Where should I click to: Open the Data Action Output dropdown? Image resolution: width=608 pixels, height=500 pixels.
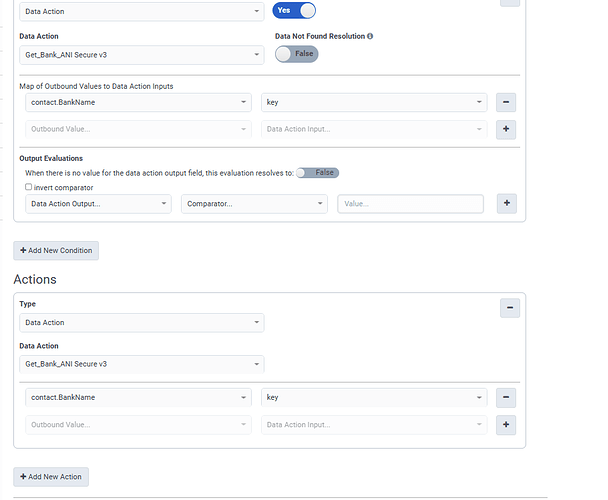(x=98, y=204)
